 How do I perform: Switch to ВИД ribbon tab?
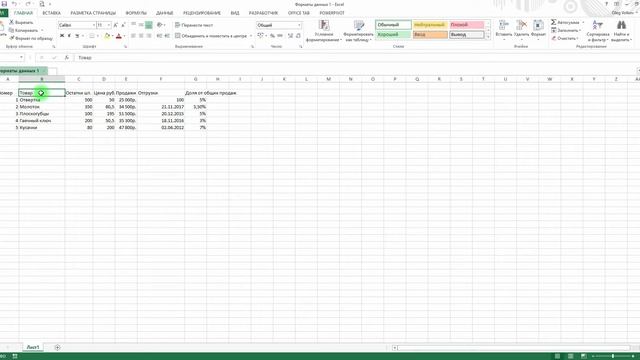pyautogui.click(x=235, y=13)
